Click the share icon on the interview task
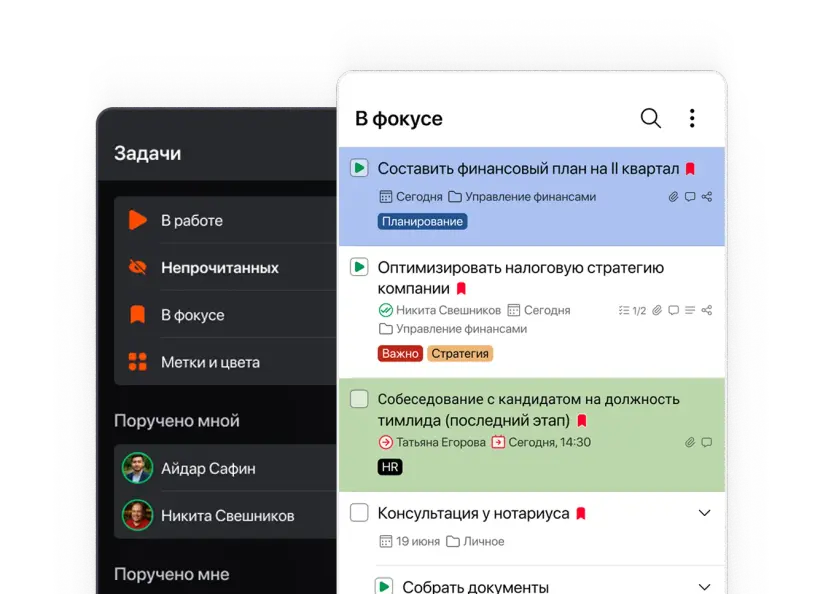 pos(707,441)
